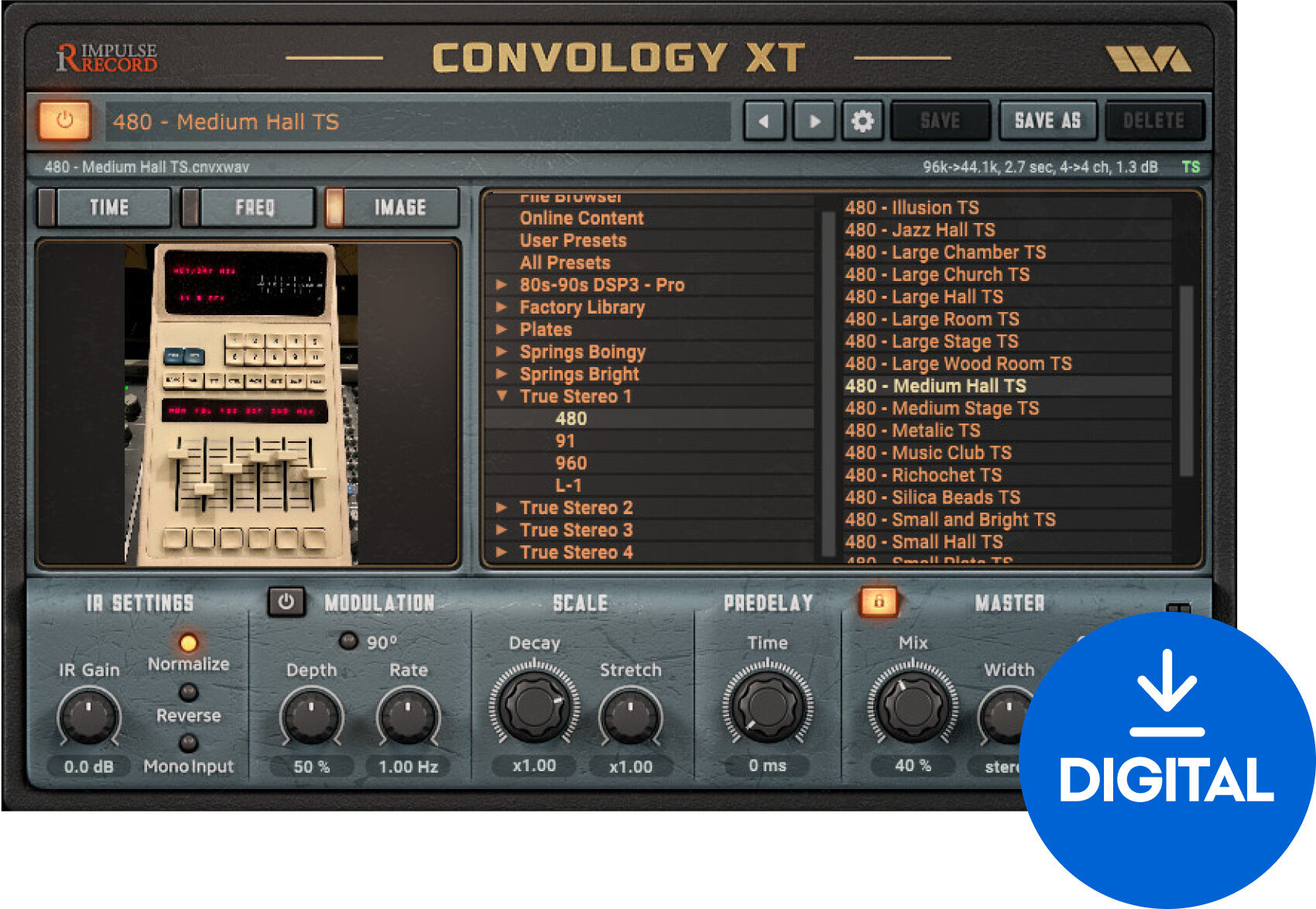Viewport: 1316px width, 909px height.
Task: Adjust the Decay knob in Scale section
Action: pyautogui.click(x=533, y=706)
